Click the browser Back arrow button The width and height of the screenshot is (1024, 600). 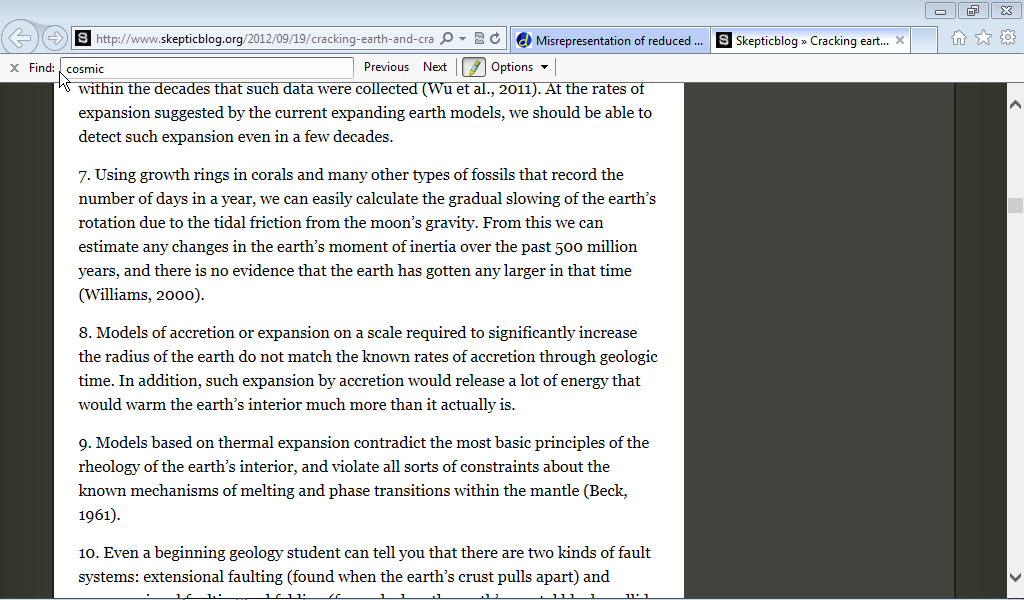click(20, 39)
